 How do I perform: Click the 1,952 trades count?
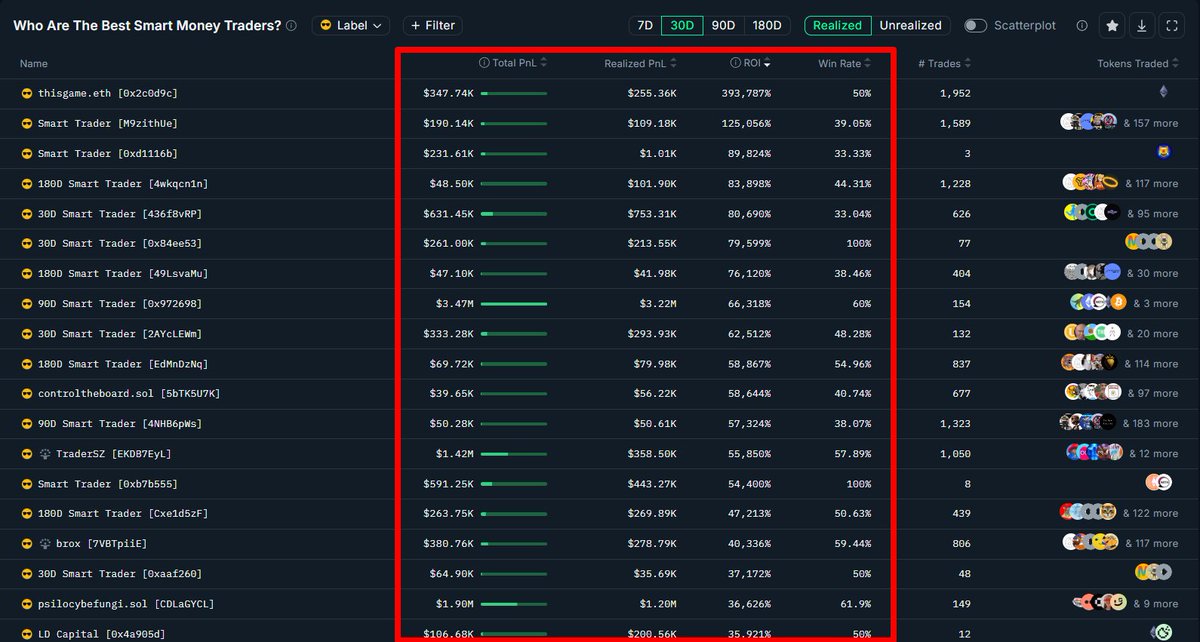(x=956, y=93)
